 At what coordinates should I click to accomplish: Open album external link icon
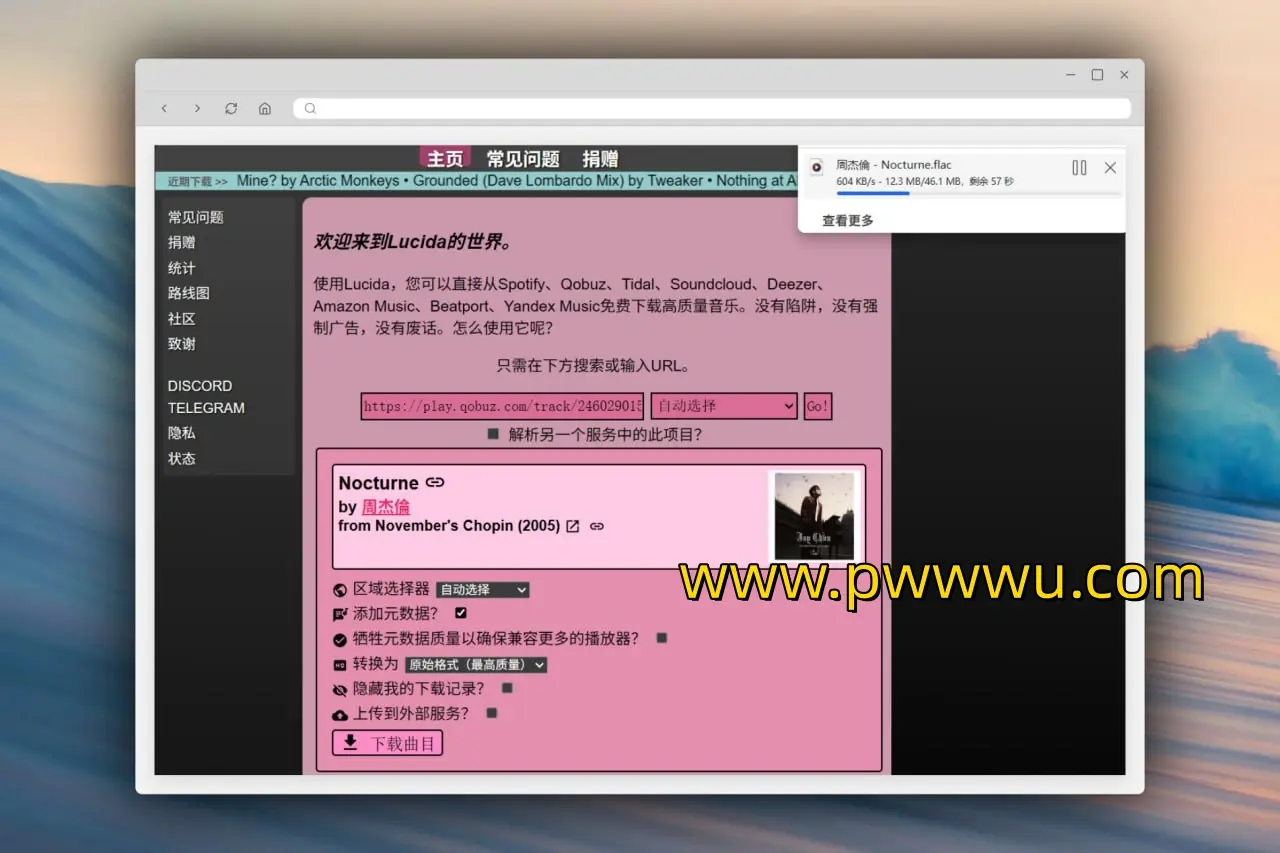573,526
